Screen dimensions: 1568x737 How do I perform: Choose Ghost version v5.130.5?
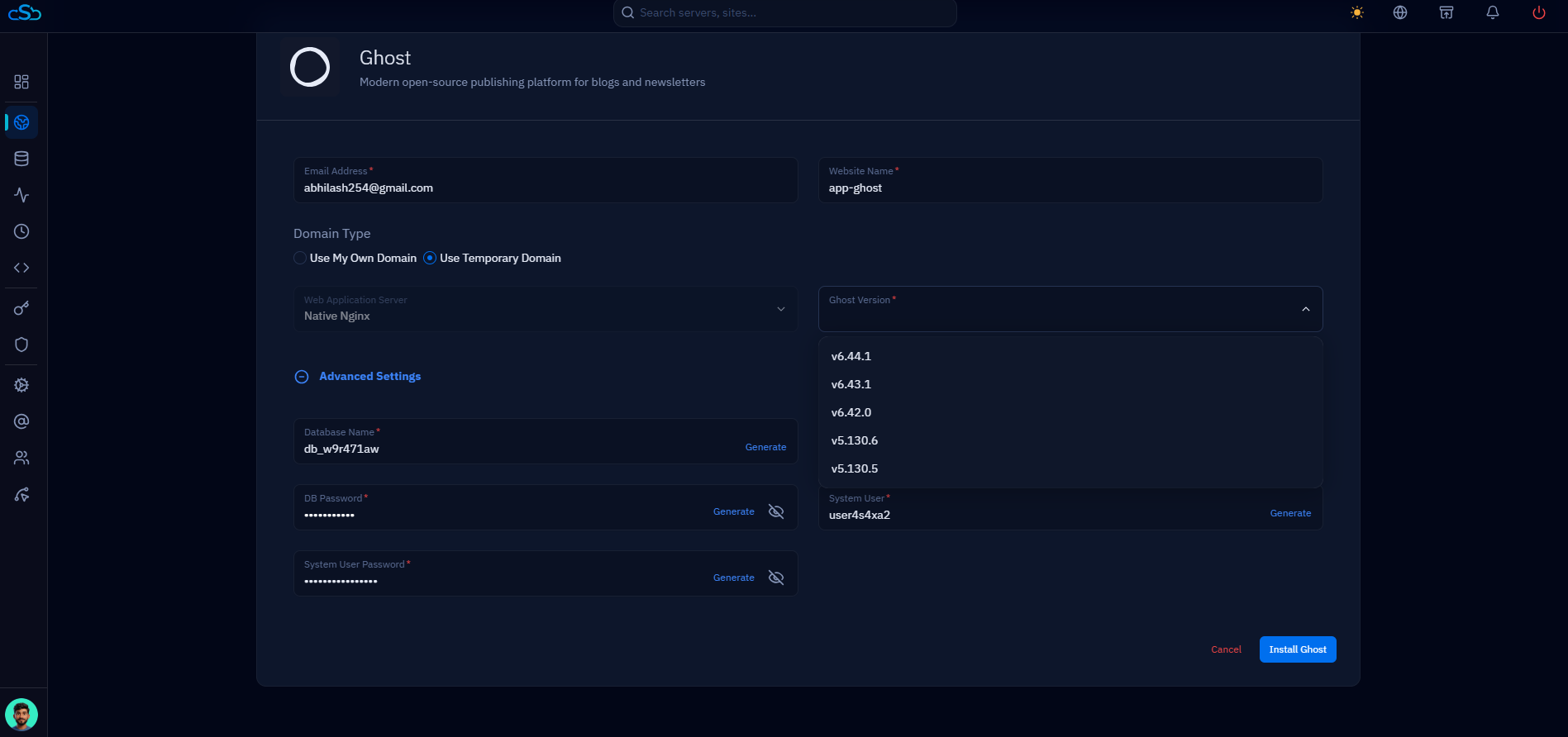tap(1070, 468)
